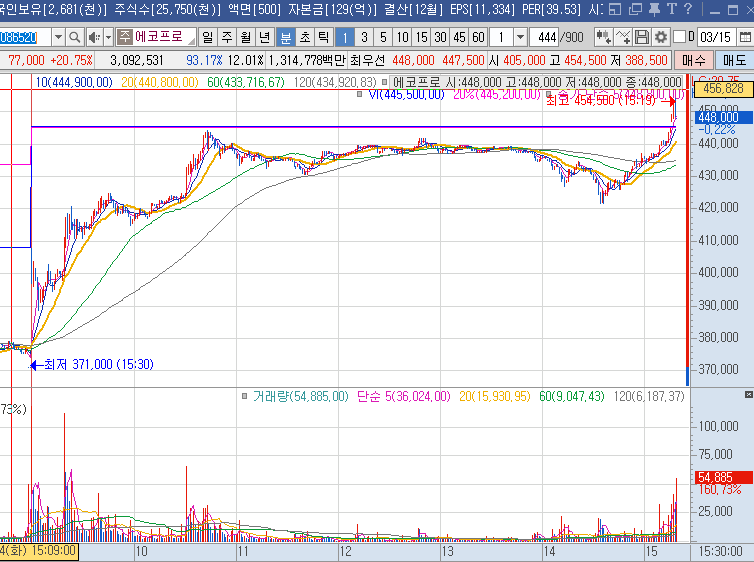
Task: Click the volume value tag 54,885
Action: pyautogui.click(x=723, y=477)
